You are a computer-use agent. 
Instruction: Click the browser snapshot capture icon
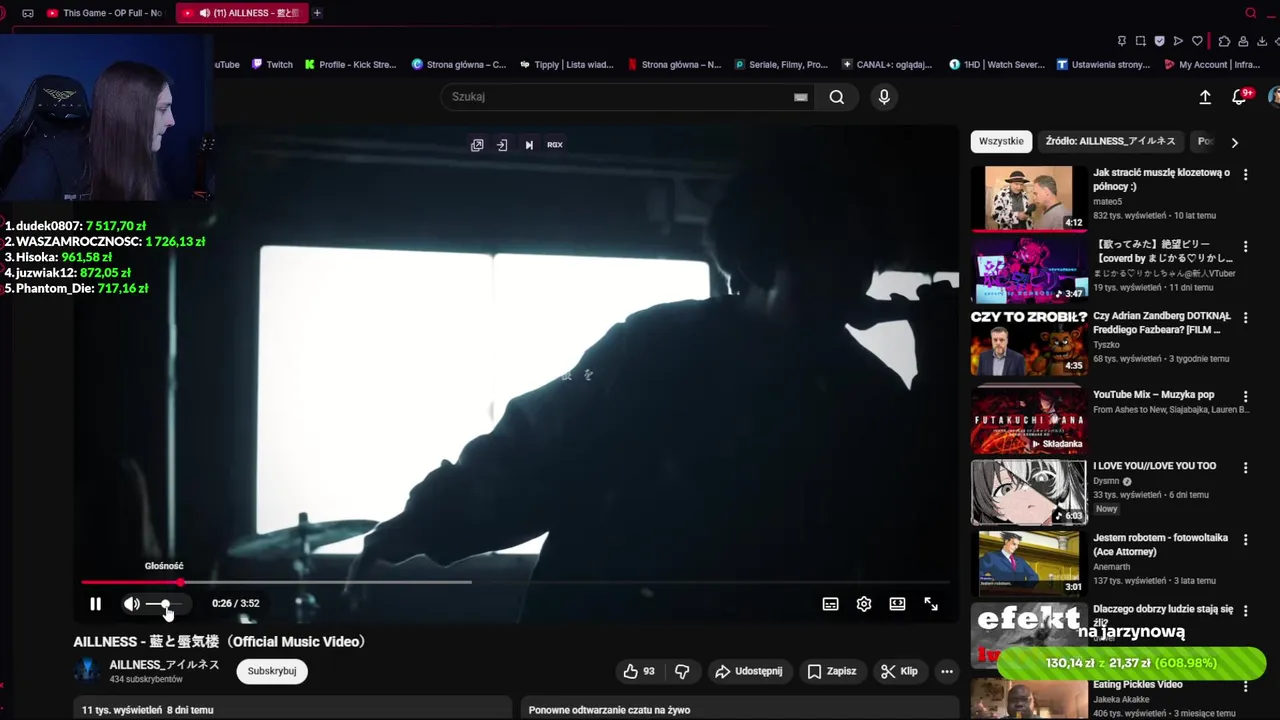point(1141,41)
